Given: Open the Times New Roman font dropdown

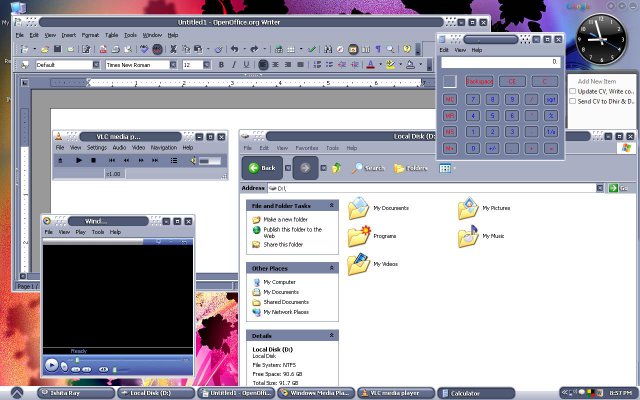Looking at the screenshot, I should [x=173, y=64].
